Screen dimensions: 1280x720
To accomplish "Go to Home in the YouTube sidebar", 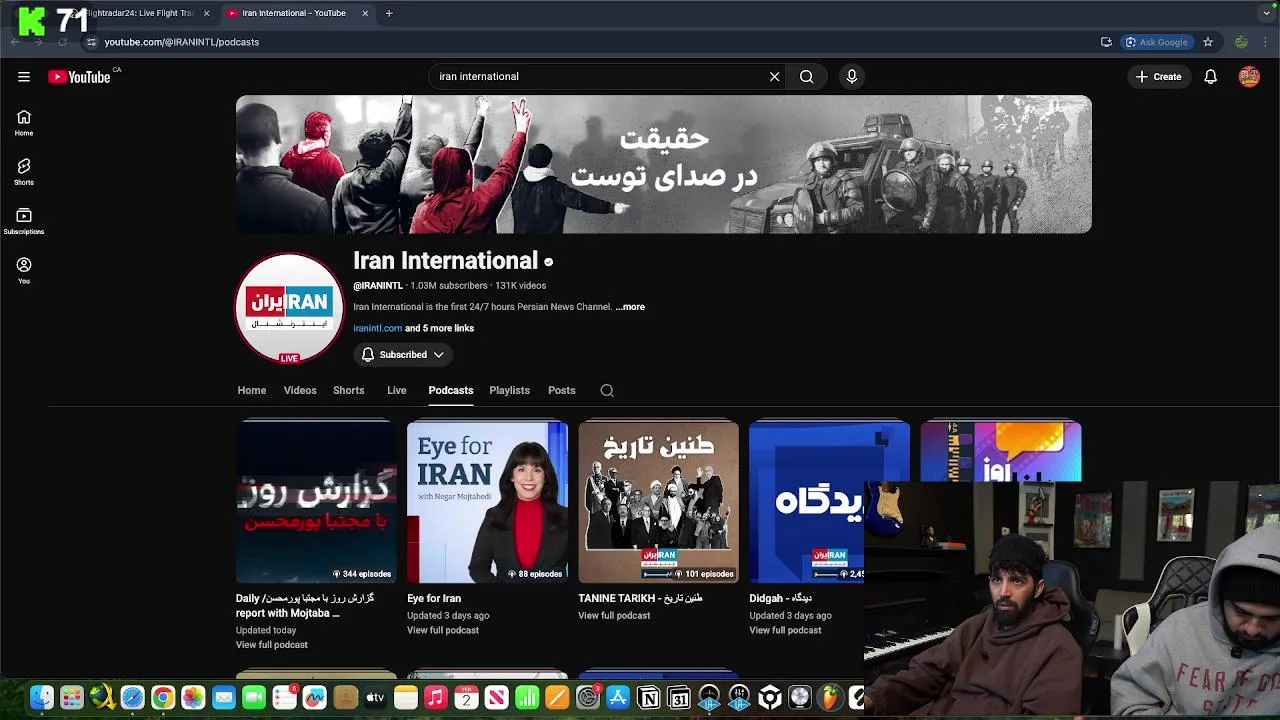I will (24, 123).
